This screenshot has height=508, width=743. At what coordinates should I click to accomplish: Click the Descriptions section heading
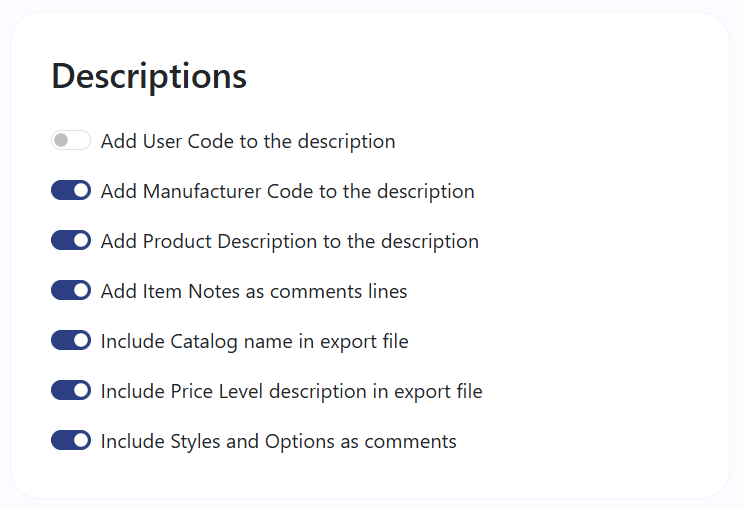(149, 76)
